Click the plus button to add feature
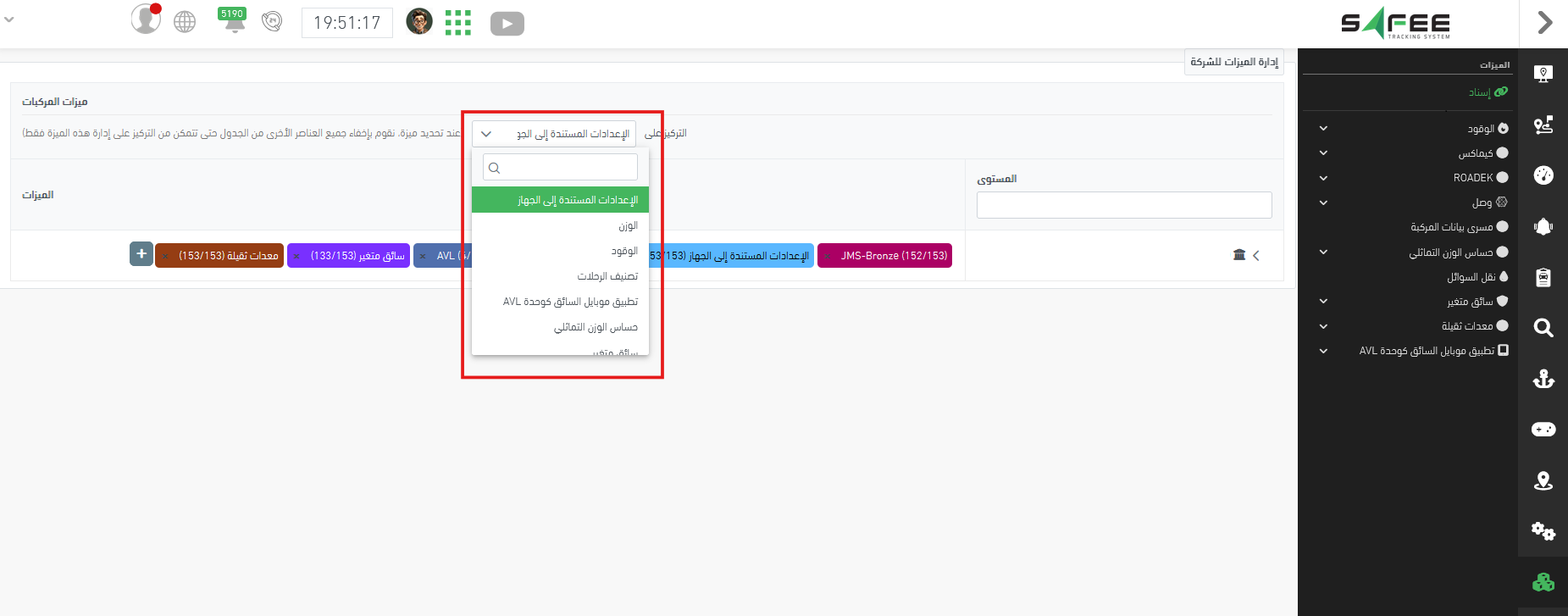Screen dimensions: 1568x616 coord(141,253)
